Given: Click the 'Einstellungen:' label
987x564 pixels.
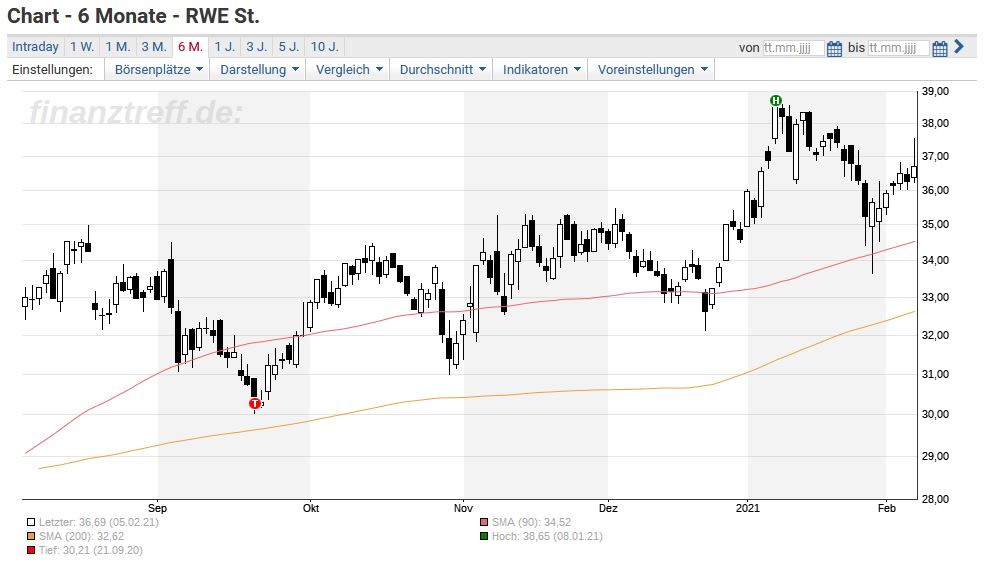Looking at the screenshot, I should [x=52, y=70].
